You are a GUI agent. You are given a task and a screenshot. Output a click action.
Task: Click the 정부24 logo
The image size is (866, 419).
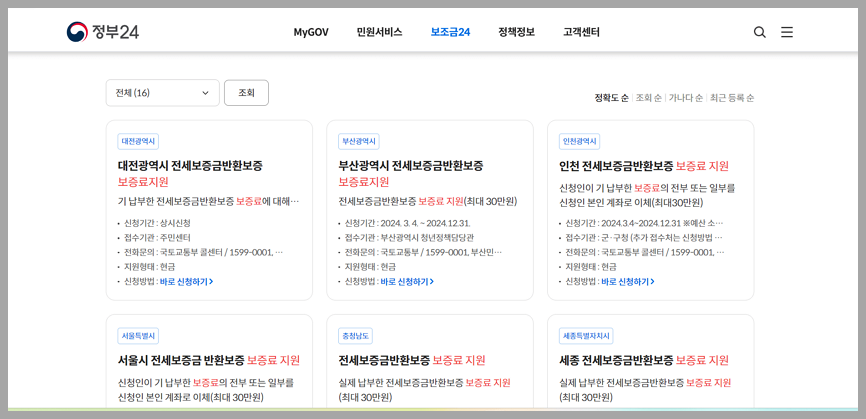point(103,32)
